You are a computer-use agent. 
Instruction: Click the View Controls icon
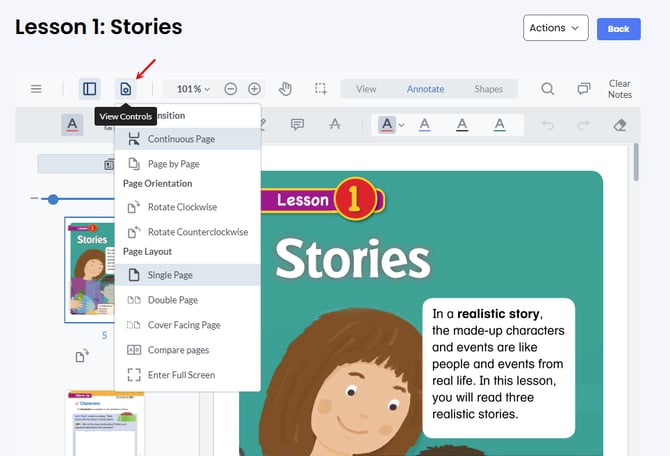point(125,89)
